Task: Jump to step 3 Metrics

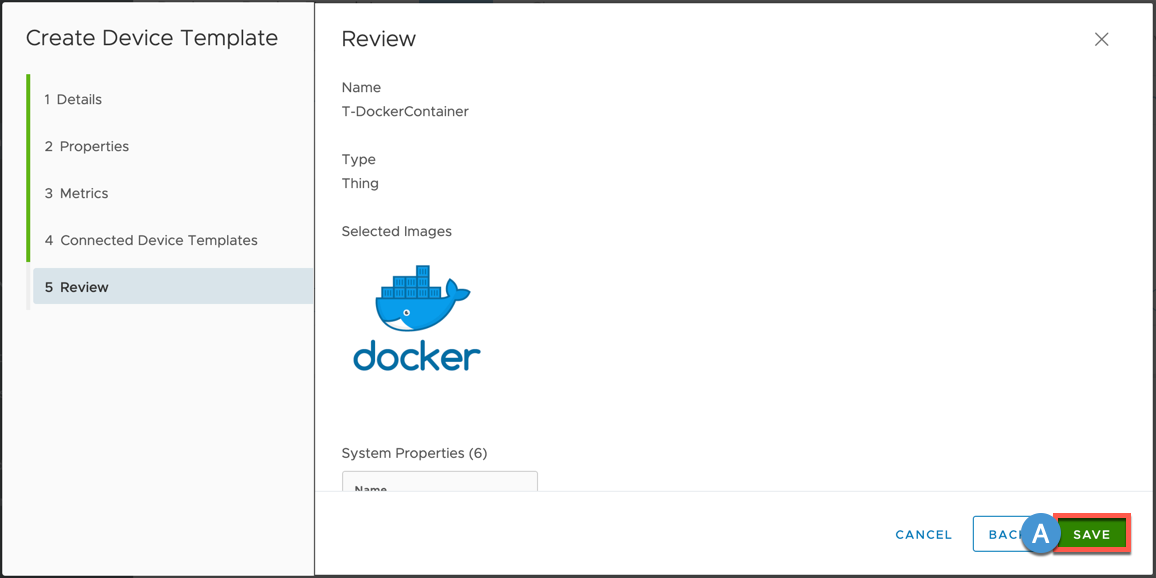Action: 76,193
